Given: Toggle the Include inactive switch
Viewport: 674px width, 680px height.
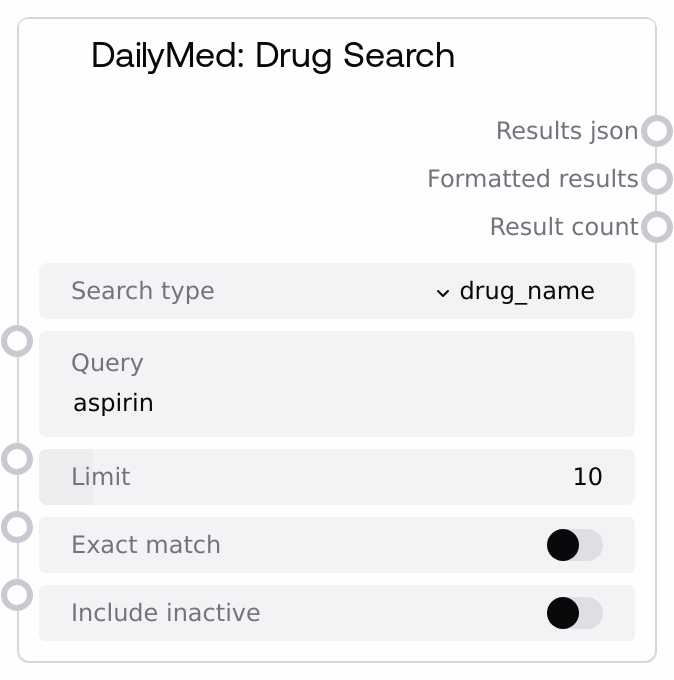Looking at the screenshot, I should 574,613.
